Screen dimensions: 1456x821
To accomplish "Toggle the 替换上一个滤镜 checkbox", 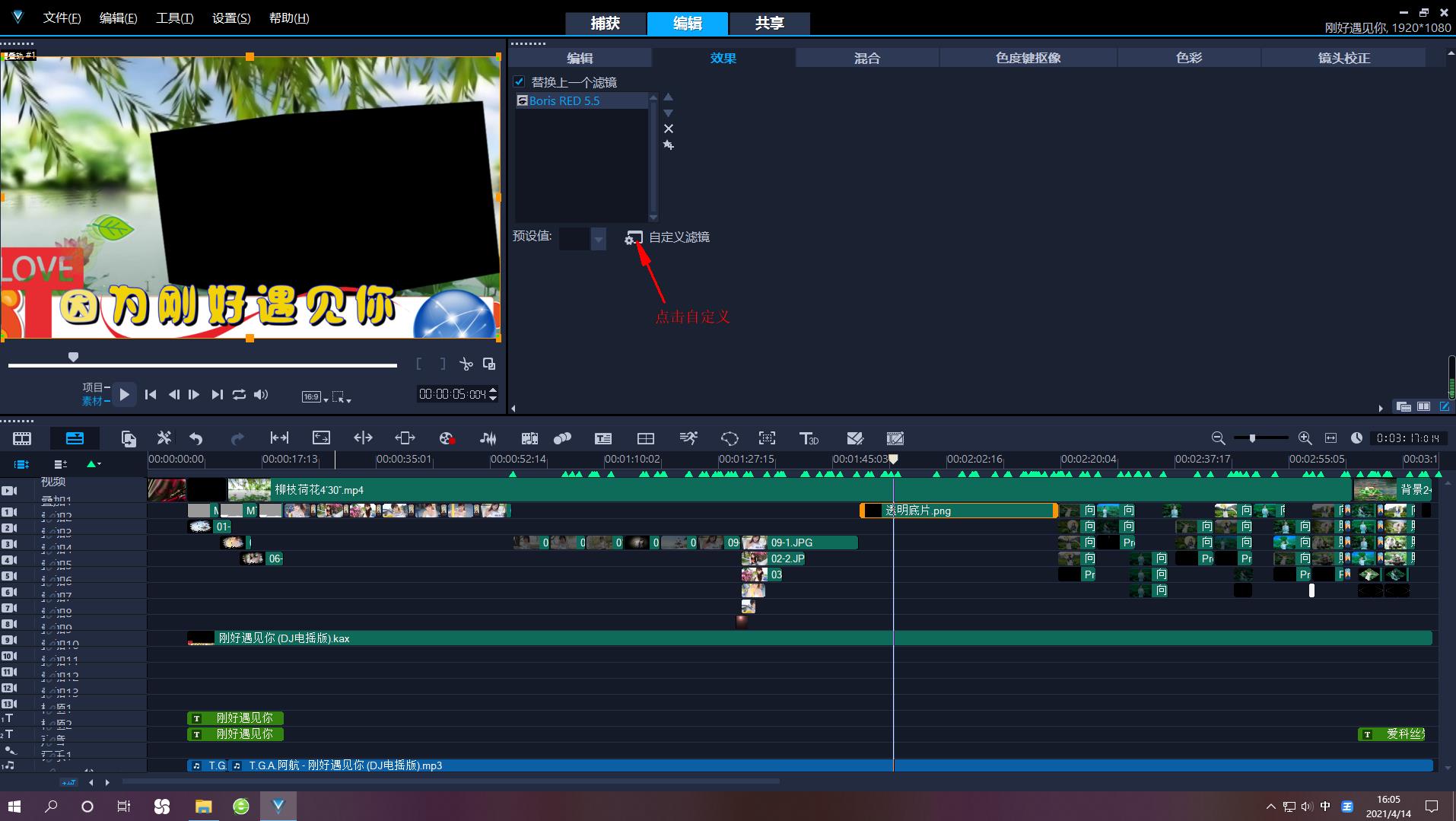I will coord(519,81).
